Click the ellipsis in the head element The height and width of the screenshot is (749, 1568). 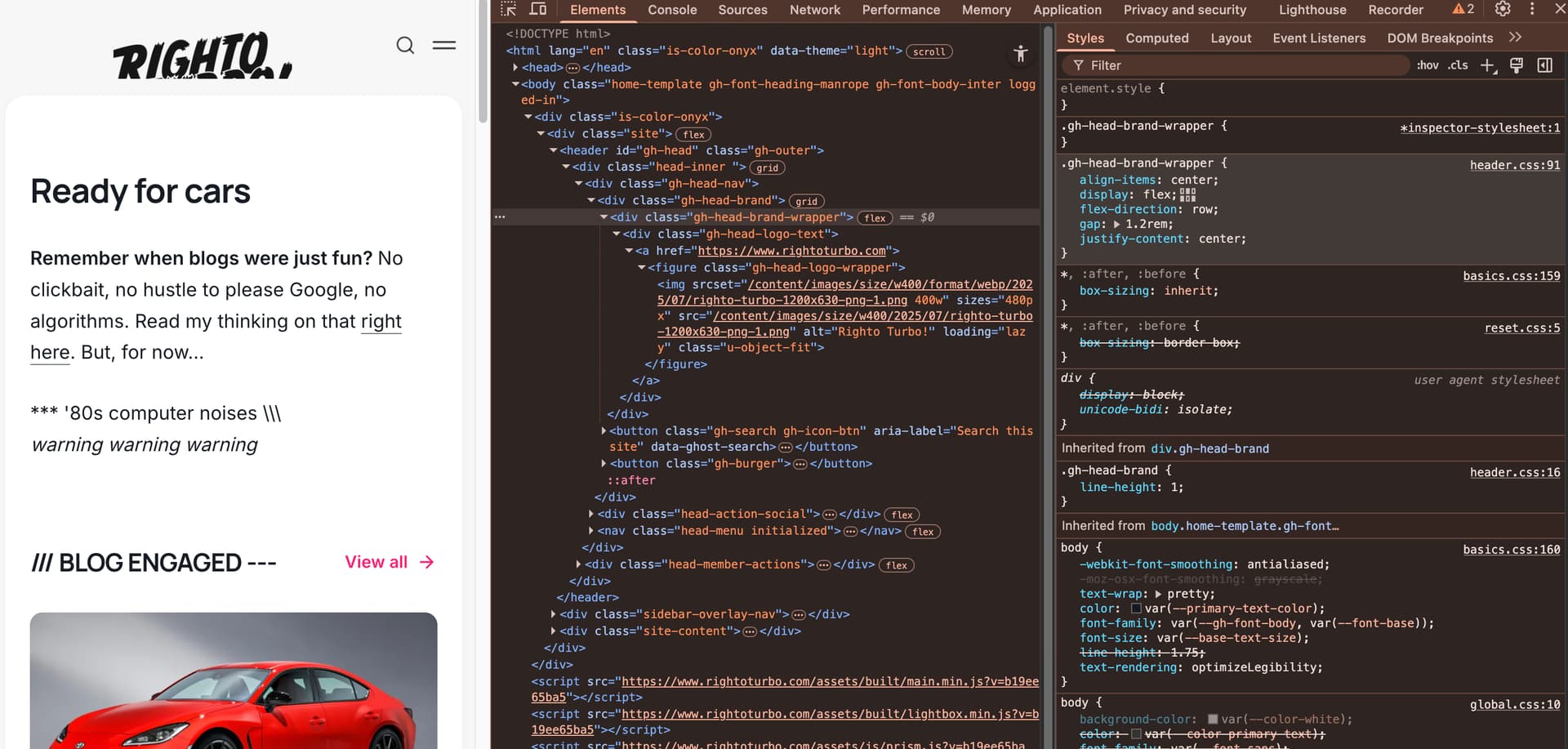(x=572, y=68)
